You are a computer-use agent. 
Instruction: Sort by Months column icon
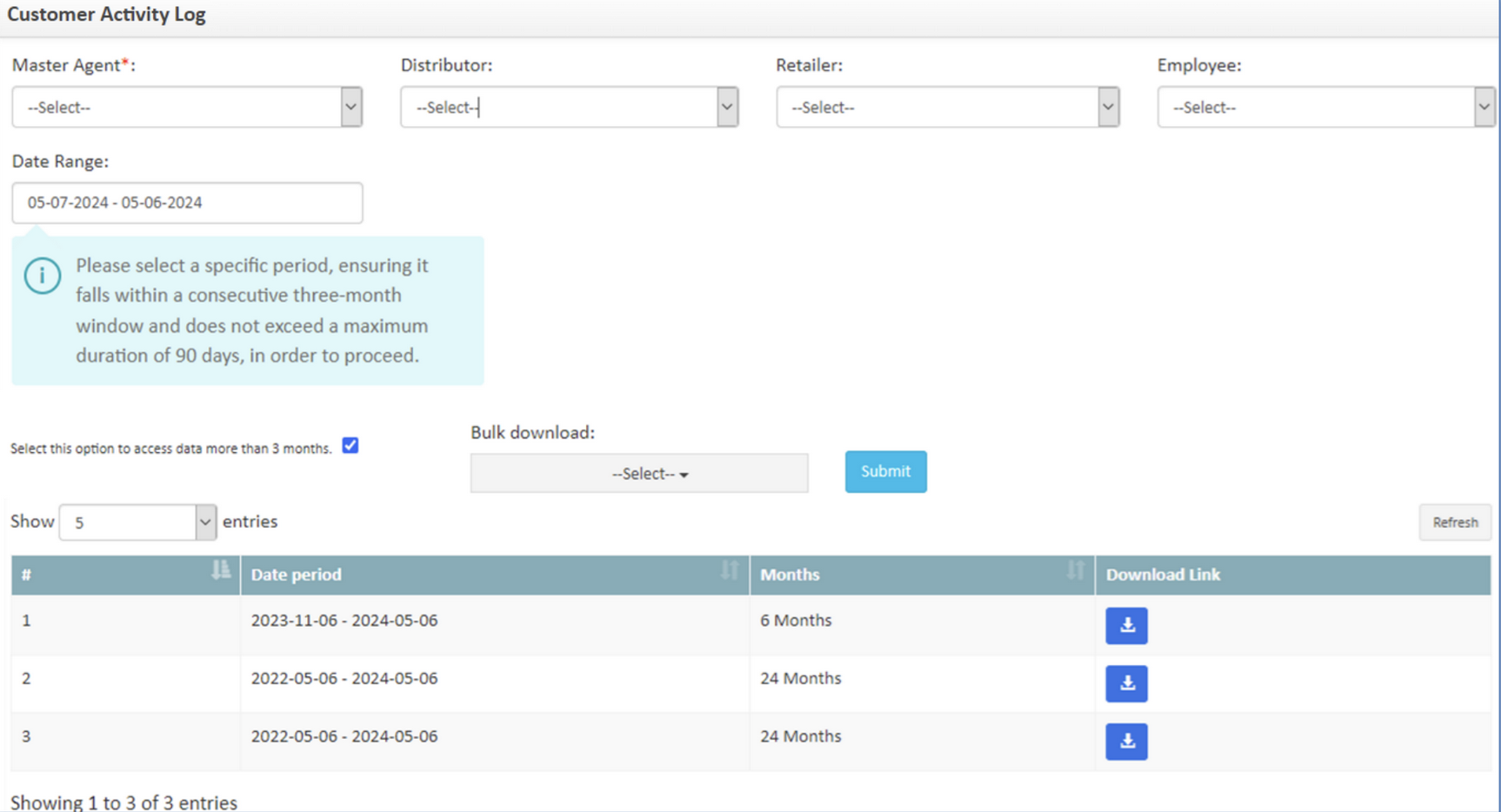(1076, 570)
